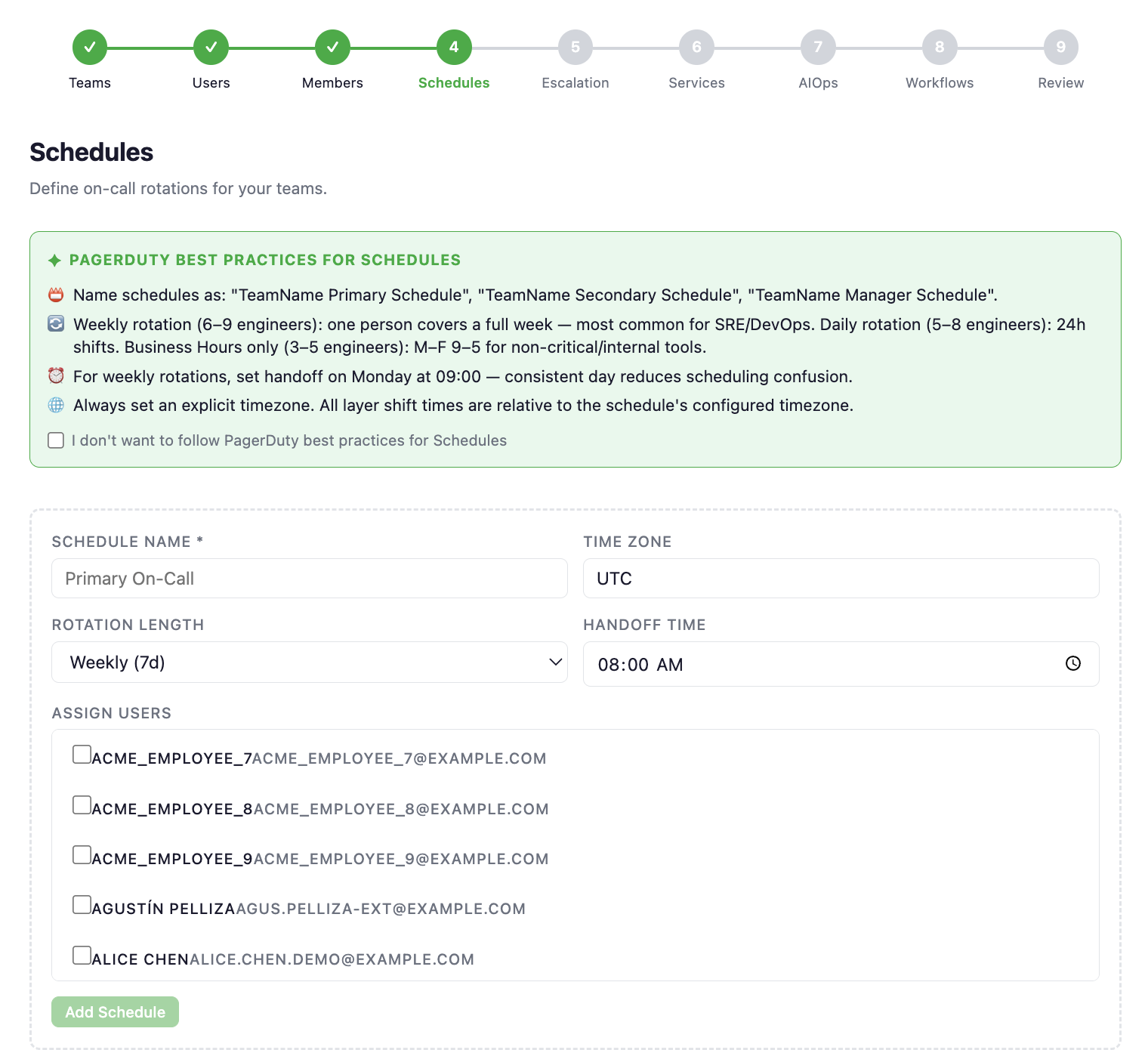This screenshot has width=1148, height=1050.
Task: Click the Escalation step label
Action: coord(576,83)
